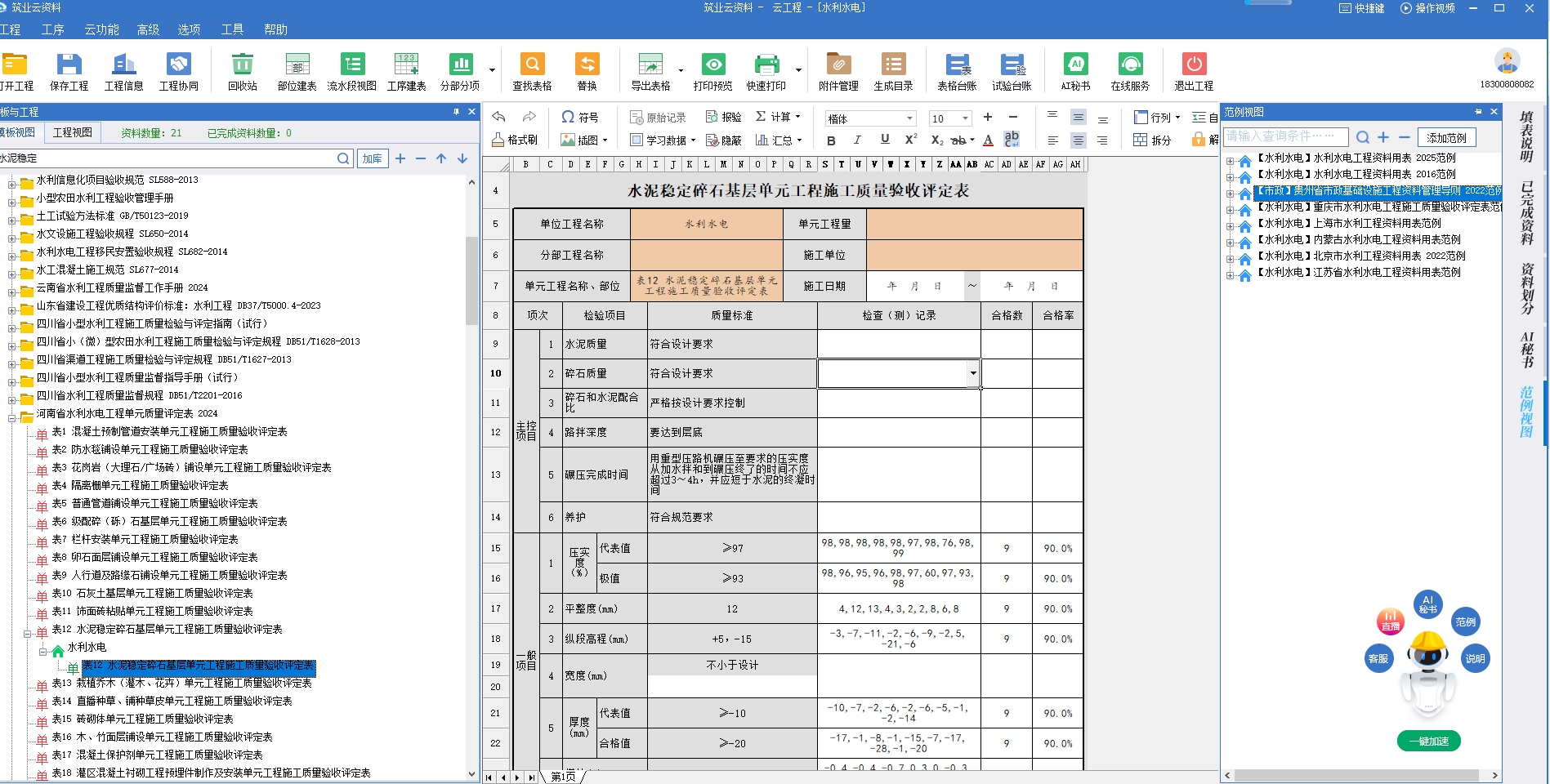Click the 范例 search input field
The image size is (1550, 784).
click(1285, 136)
